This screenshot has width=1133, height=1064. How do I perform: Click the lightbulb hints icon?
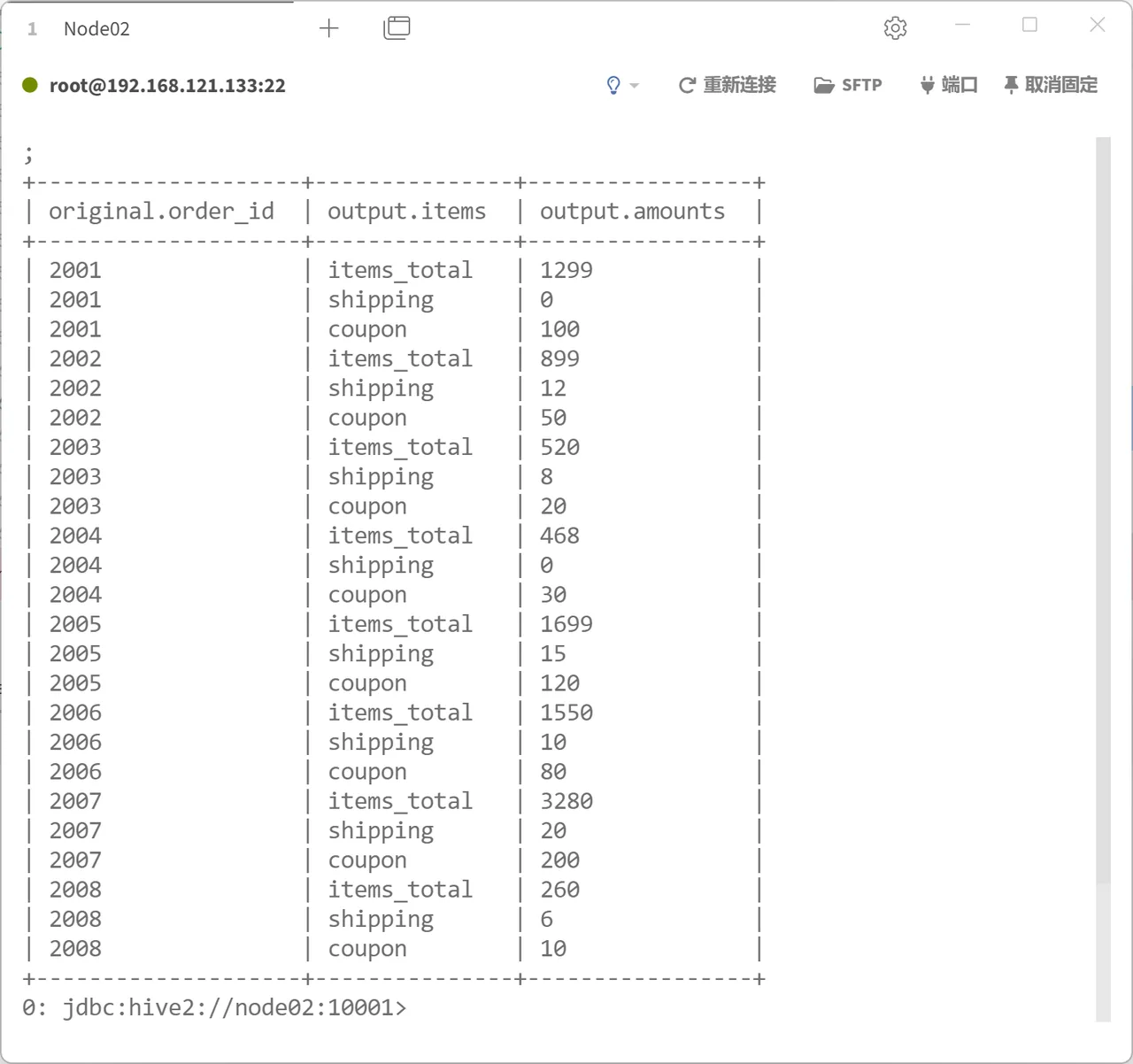click(613, 85)
